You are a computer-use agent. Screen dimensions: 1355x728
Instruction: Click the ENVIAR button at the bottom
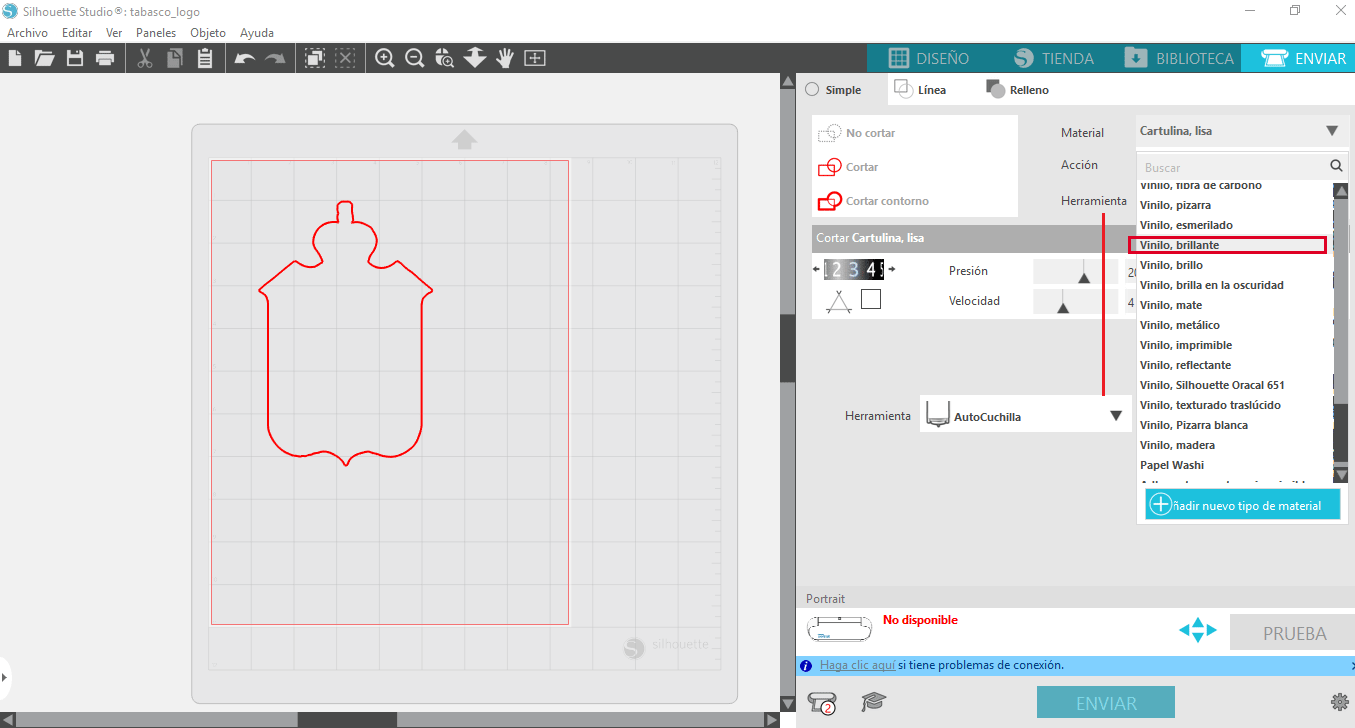coord(1106,703)
